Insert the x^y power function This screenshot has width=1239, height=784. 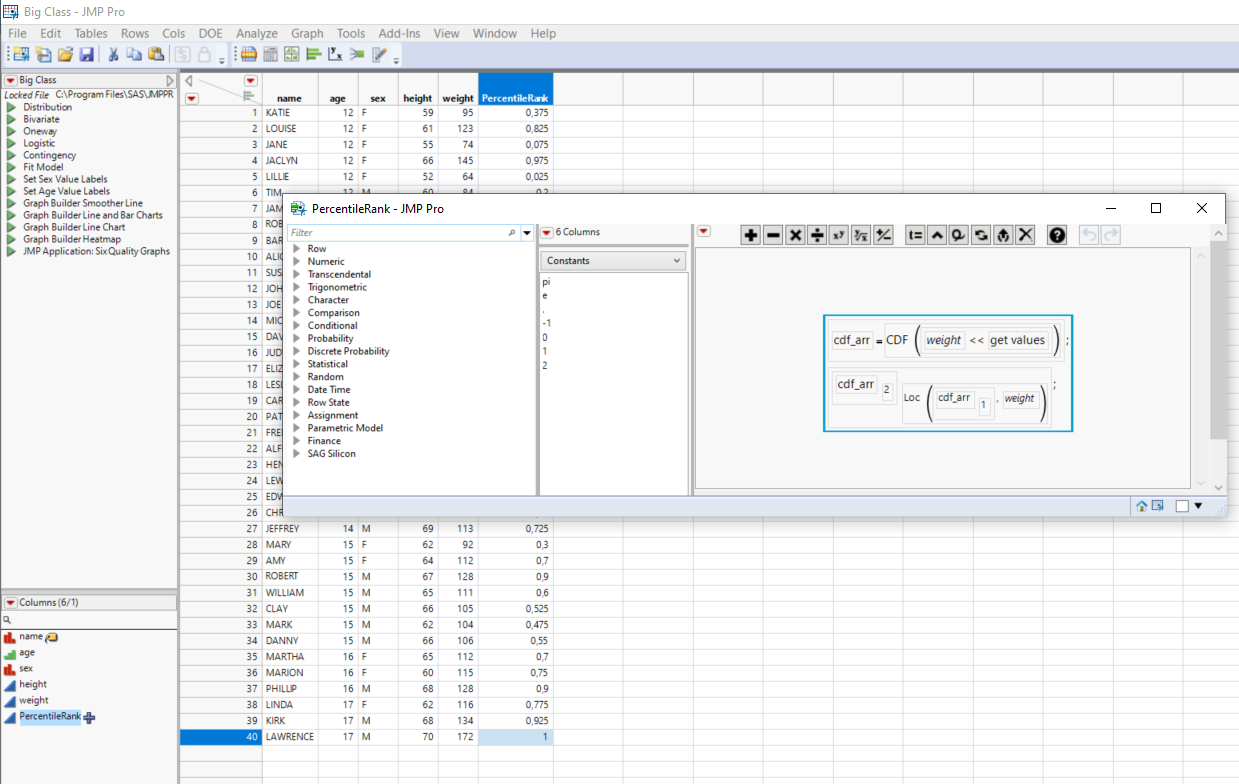(839, 234)
